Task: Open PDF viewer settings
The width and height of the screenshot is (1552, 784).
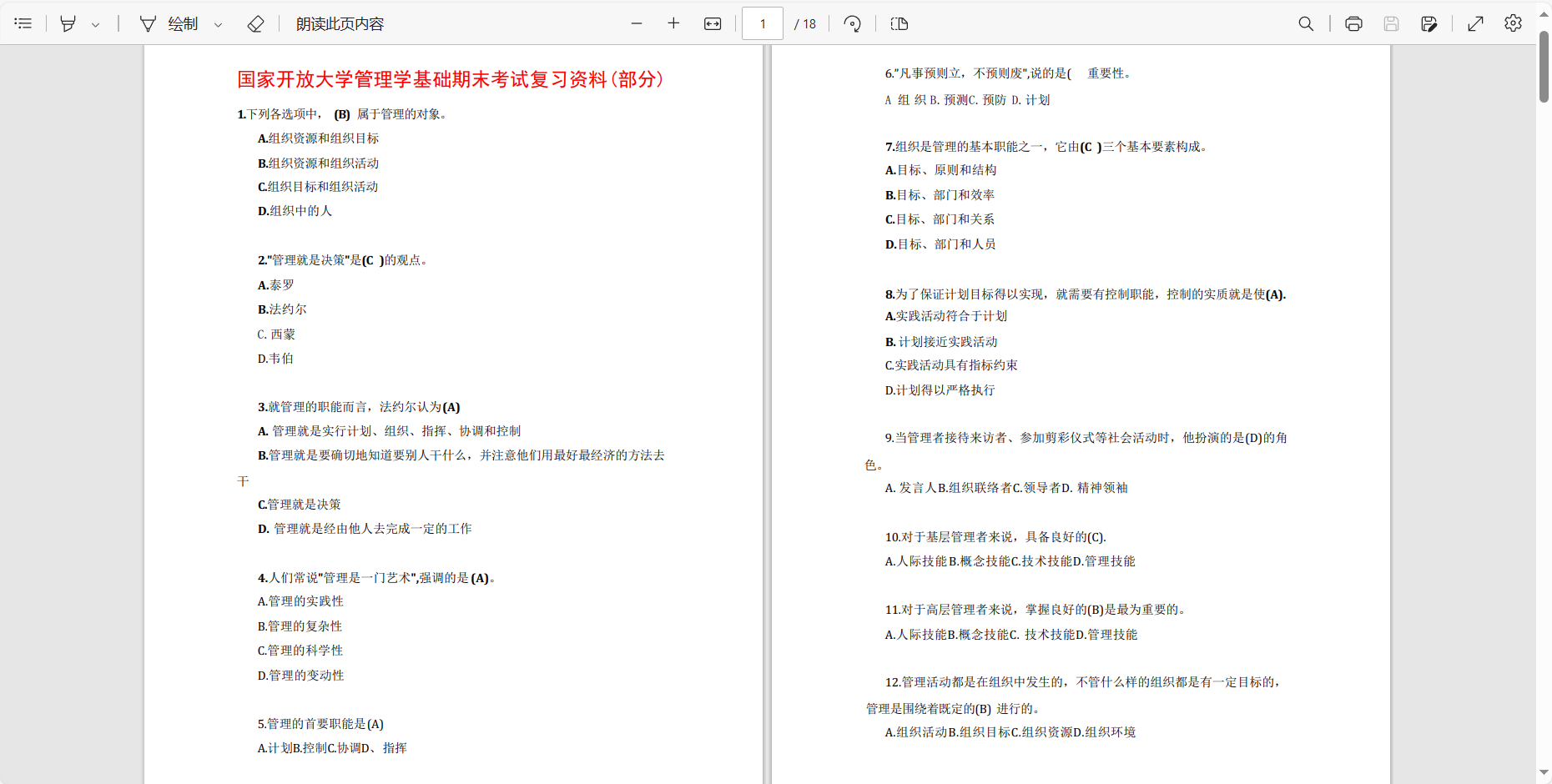Action: (1513, 23)
